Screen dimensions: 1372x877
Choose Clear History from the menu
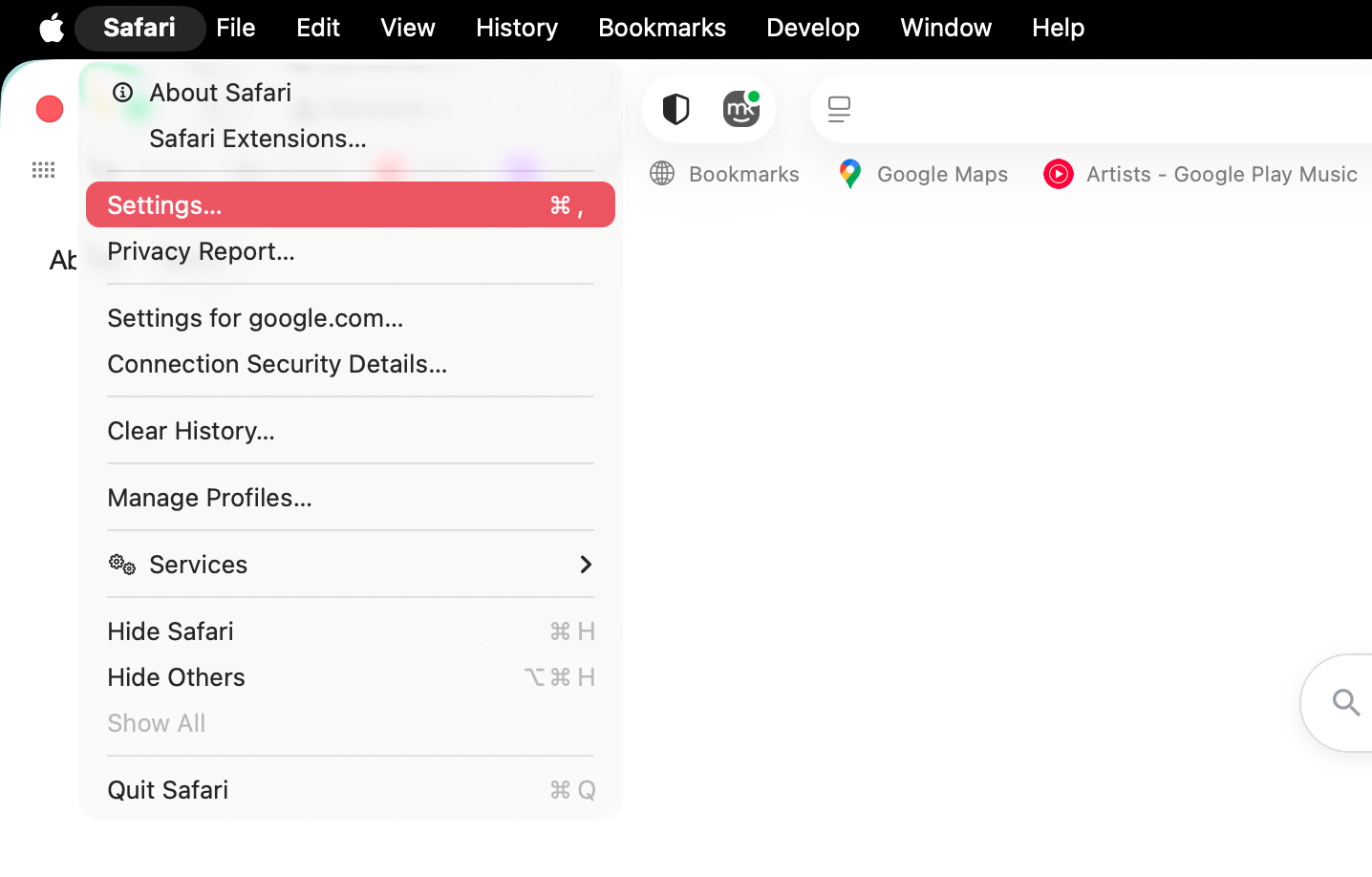coord(190,431)
